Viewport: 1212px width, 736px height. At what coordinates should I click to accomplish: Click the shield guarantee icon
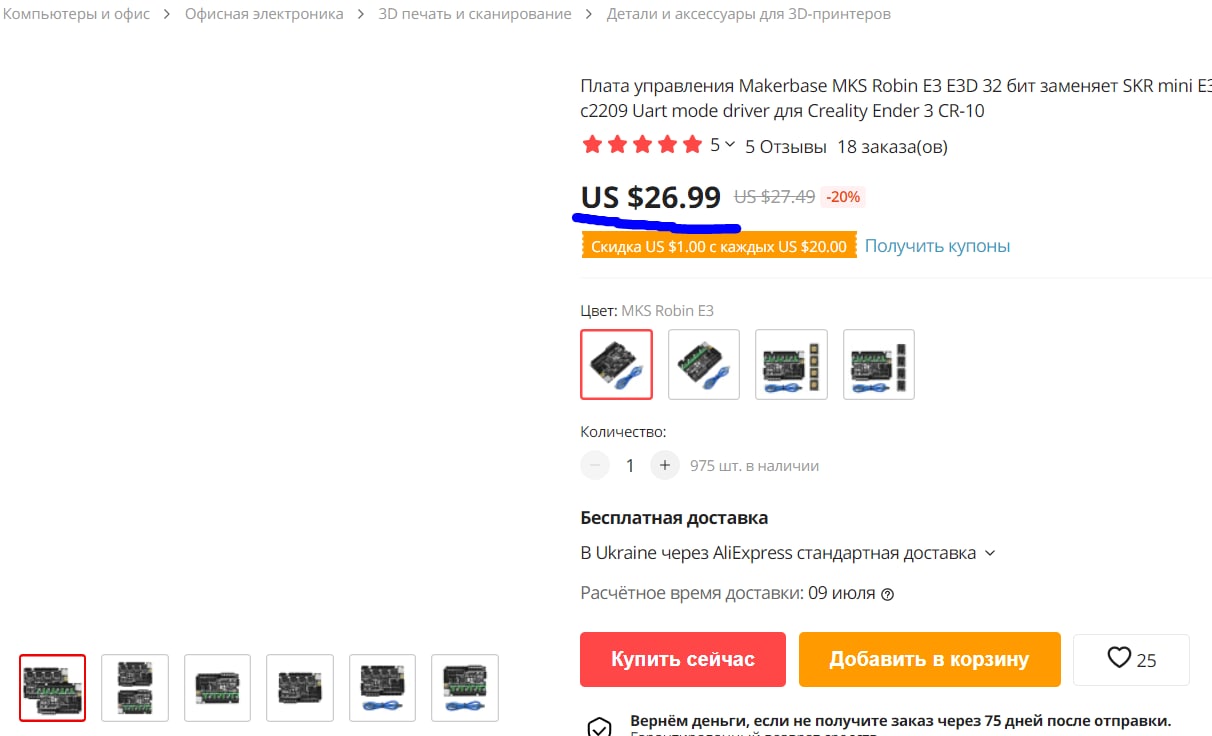[599, 726]
